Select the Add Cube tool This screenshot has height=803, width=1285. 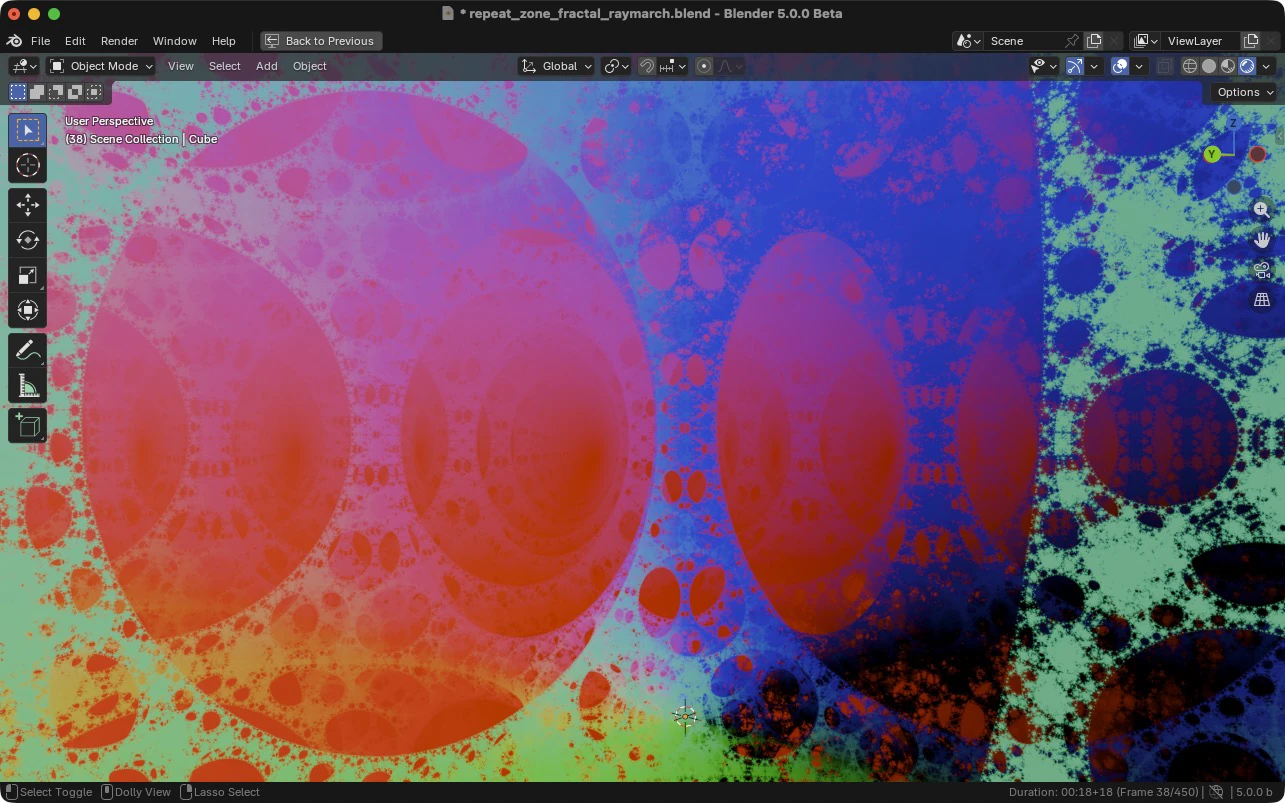[x=28, y=426]
